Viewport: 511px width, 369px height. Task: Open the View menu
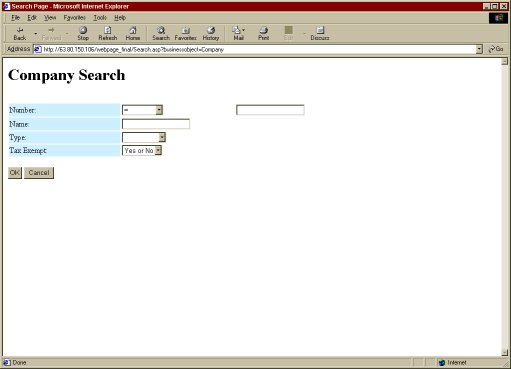[x=50, y=18]
